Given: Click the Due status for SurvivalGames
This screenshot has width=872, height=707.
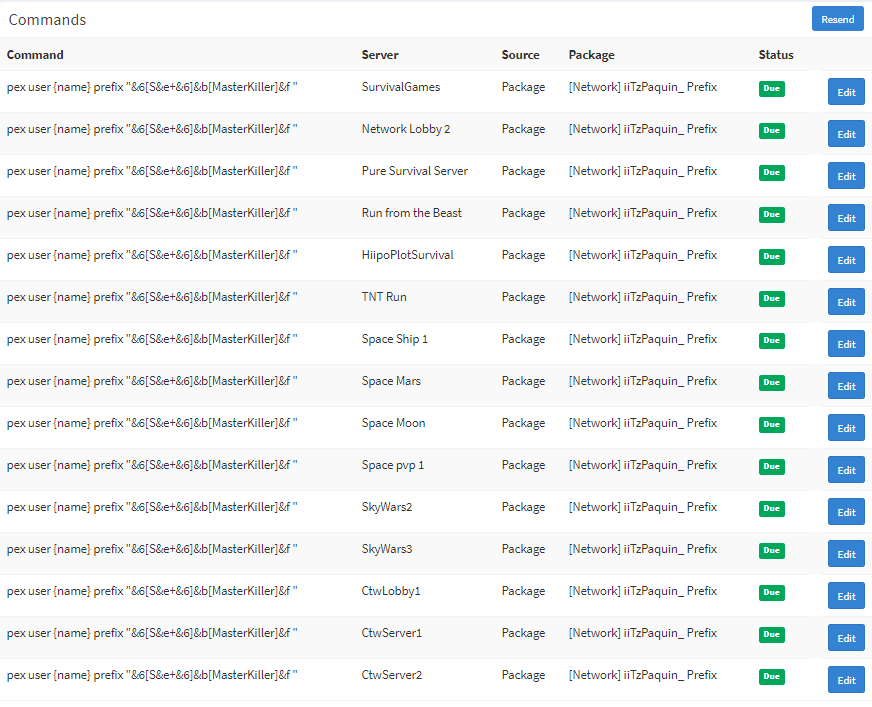Looking at the screenshot, I should [771, 88].
